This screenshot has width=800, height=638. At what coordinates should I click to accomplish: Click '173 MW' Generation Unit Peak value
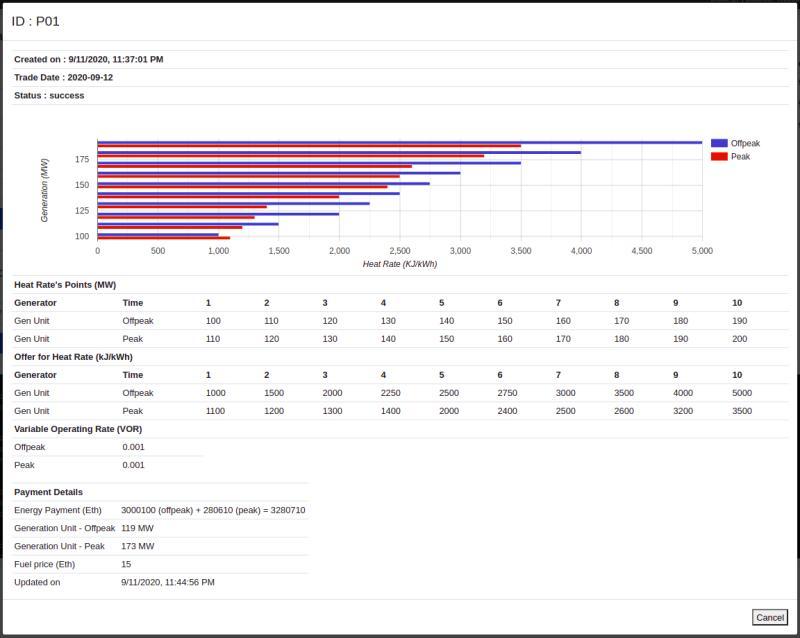click(x=137, y=546)
